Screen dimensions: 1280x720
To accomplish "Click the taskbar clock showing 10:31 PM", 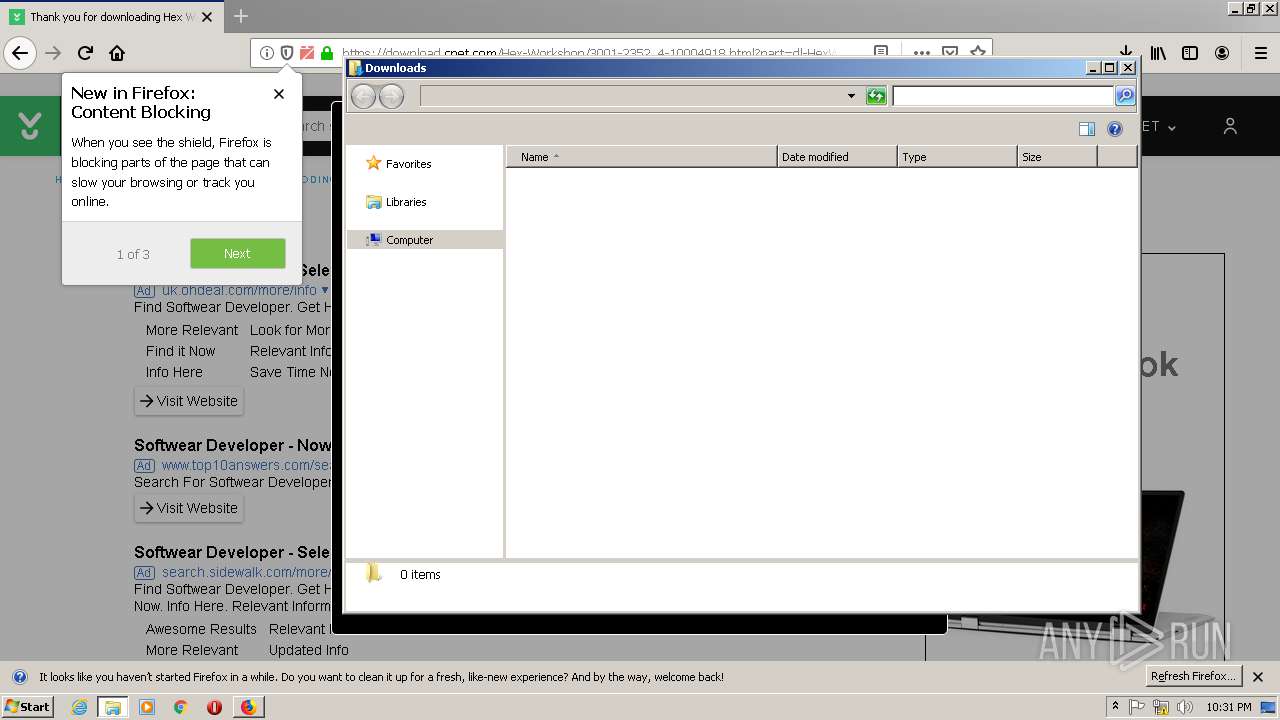I will click(1229, 707).
